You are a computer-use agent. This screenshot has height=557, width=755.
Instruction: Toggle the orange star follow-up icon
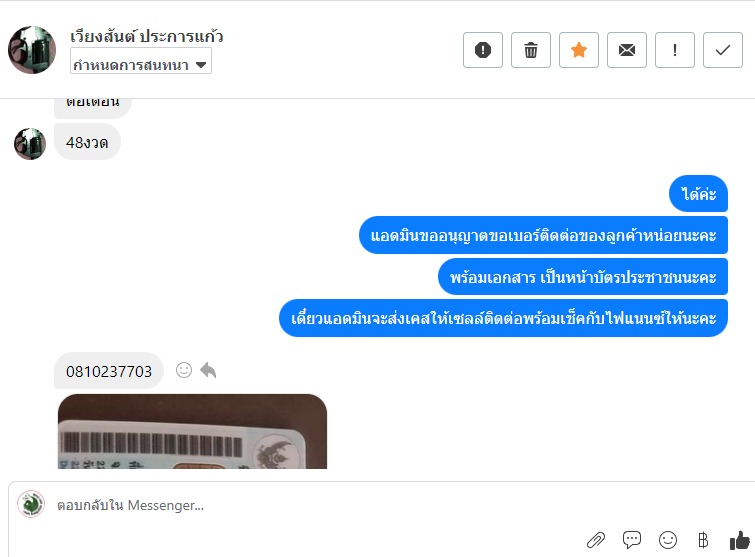579,50
